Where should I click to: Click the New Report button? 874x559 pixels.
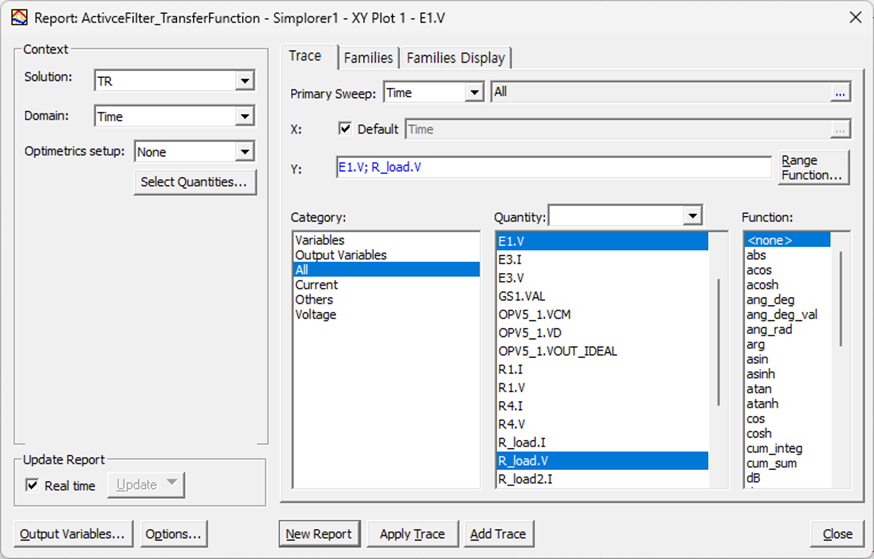(x=319, y=534)
